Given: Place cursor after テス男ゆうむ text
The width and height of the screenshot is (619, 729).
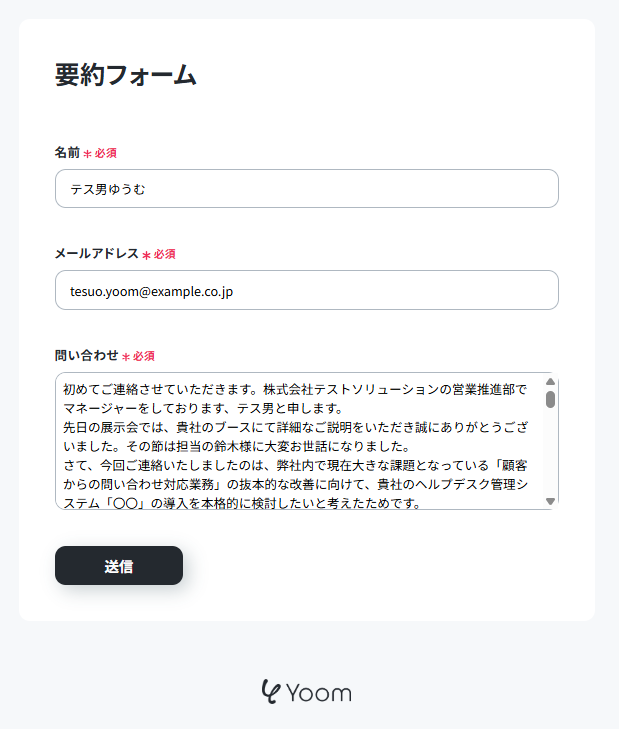Looking at the screenshot, I should pos(147,189).
